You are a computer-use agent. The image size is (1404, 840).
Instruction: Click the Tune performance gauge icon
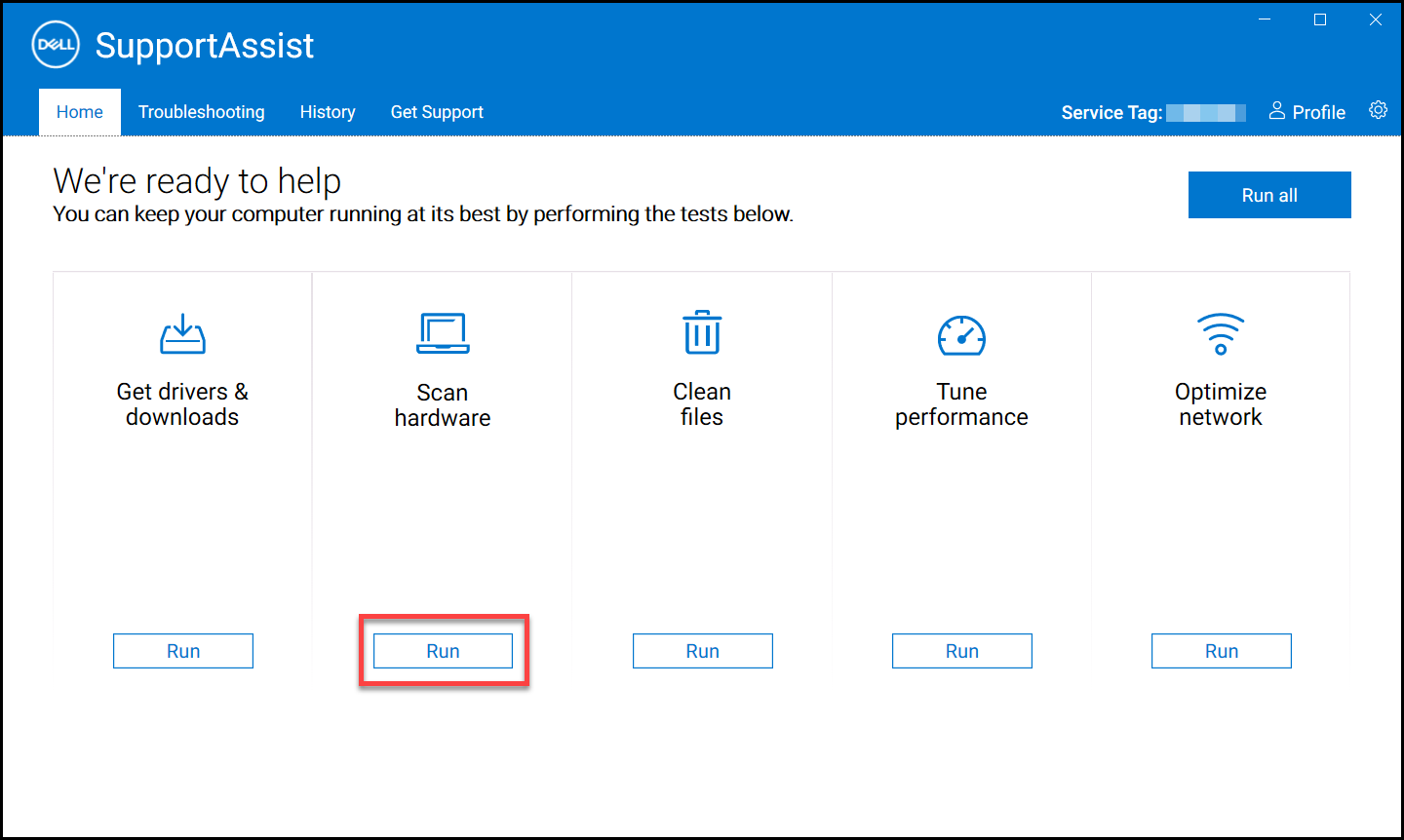point(961,334)
